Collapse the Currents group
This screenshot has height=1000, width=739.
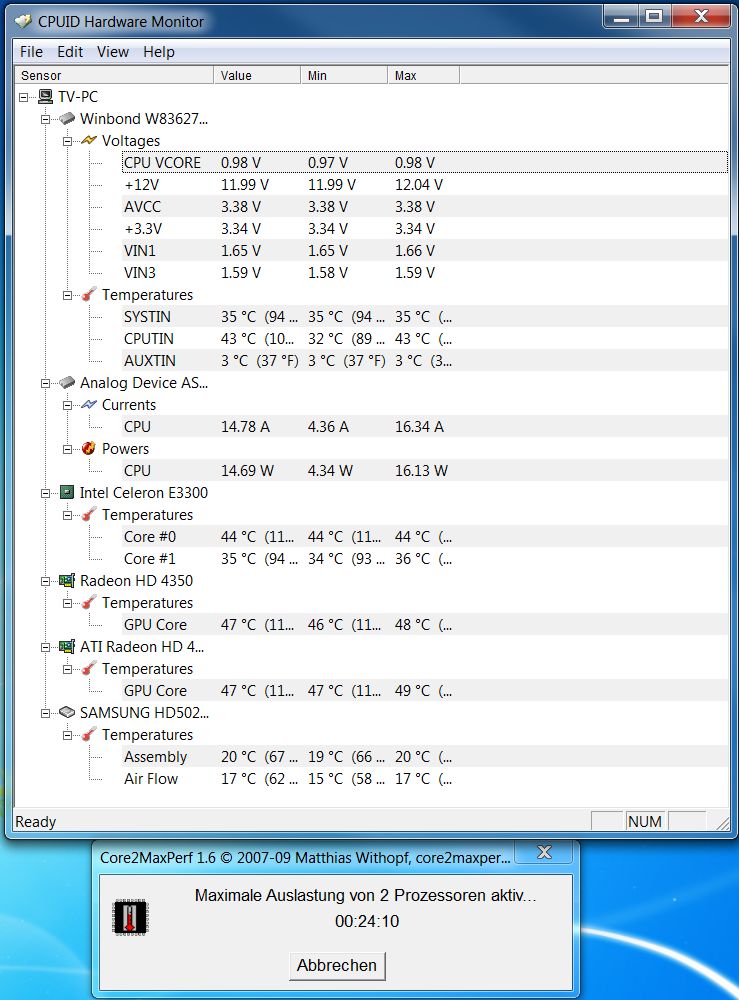point(67,406)
